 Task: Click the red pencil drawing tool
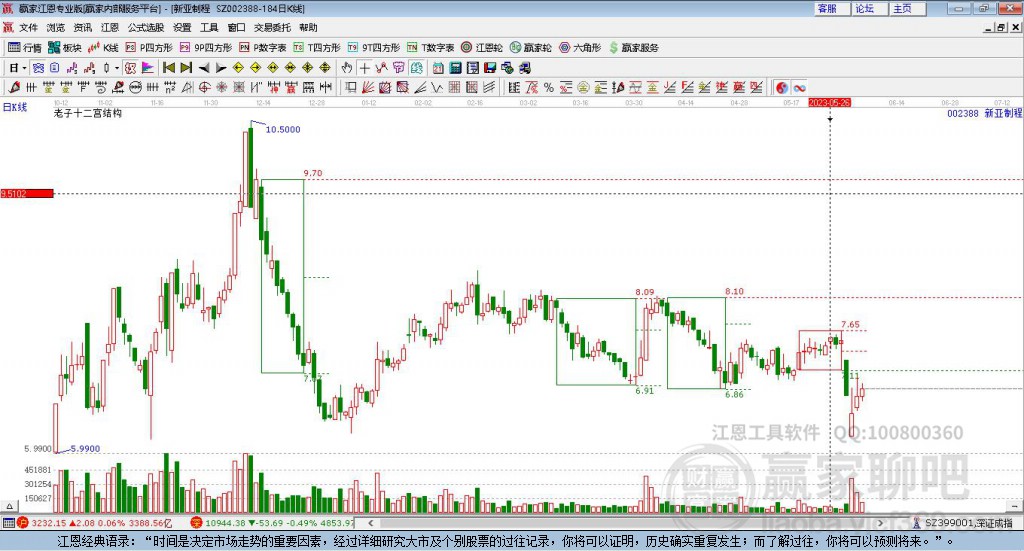click(x=14, y=87)
